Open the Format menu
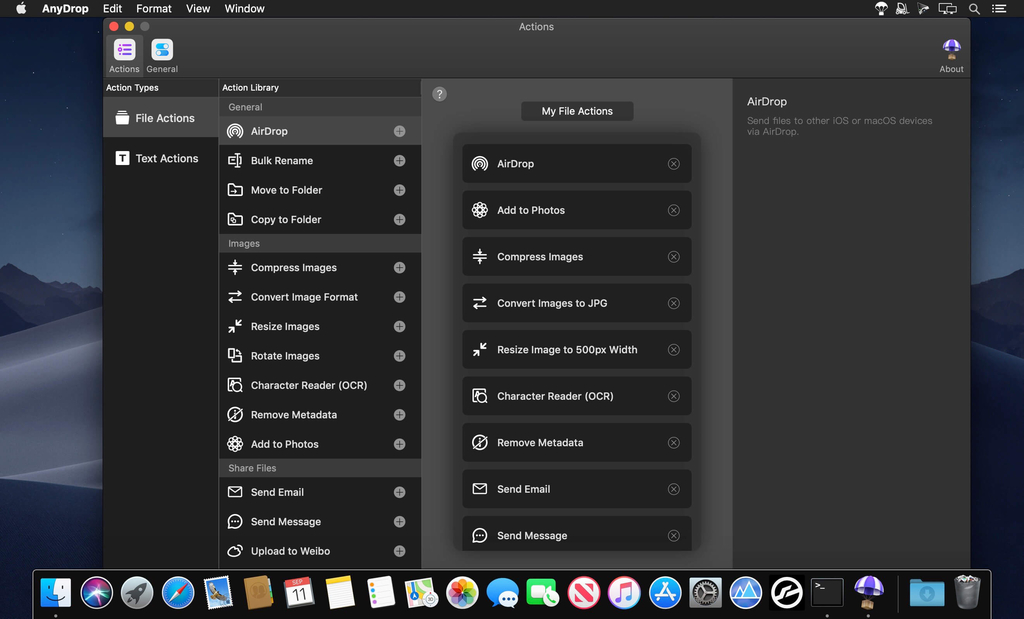This screenshot has height=619, width=1024. click(x=154, y=9)
